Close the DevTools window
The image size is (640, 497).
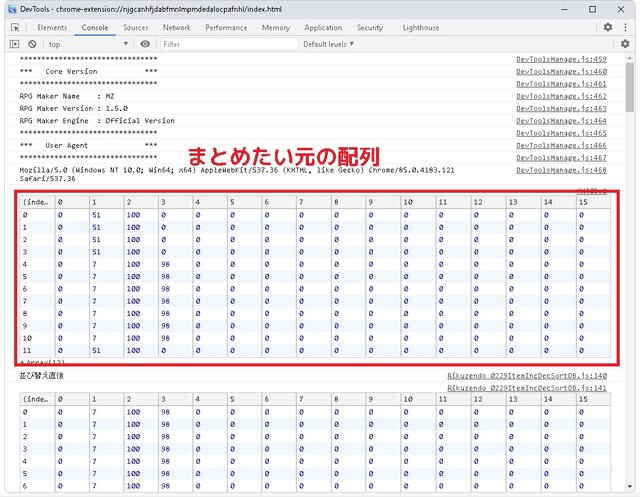(621, 9)
